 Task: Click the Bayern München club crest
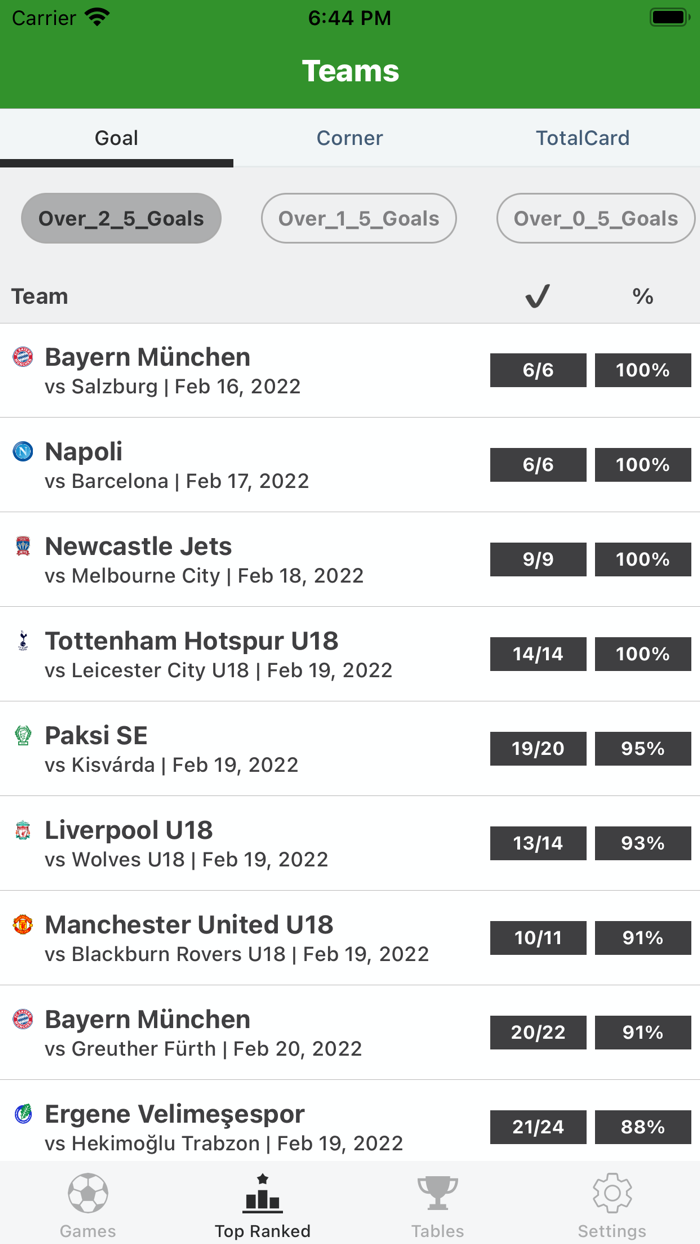pos(22,357)
